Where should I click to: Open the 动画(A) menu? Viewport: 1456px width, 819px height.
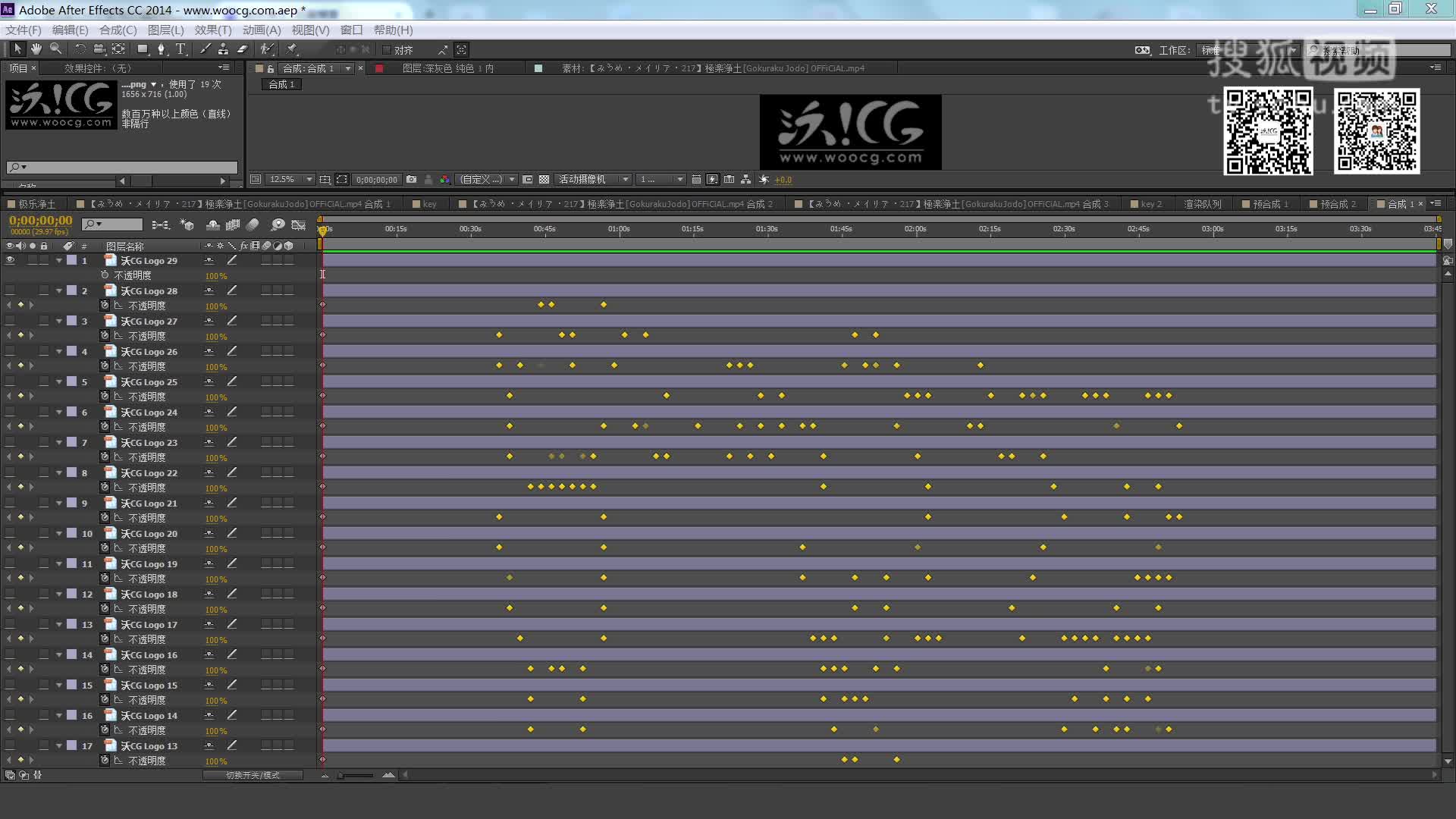click(262, 30)
